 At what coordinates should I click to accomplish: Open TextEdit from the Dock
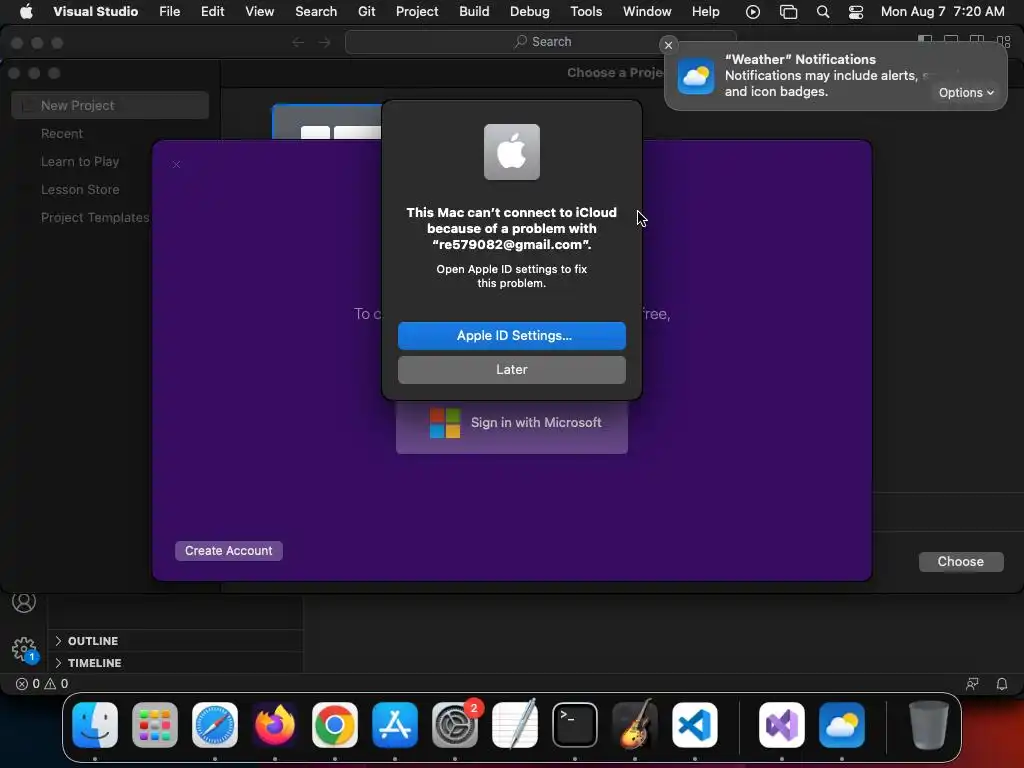click(515, 724)
